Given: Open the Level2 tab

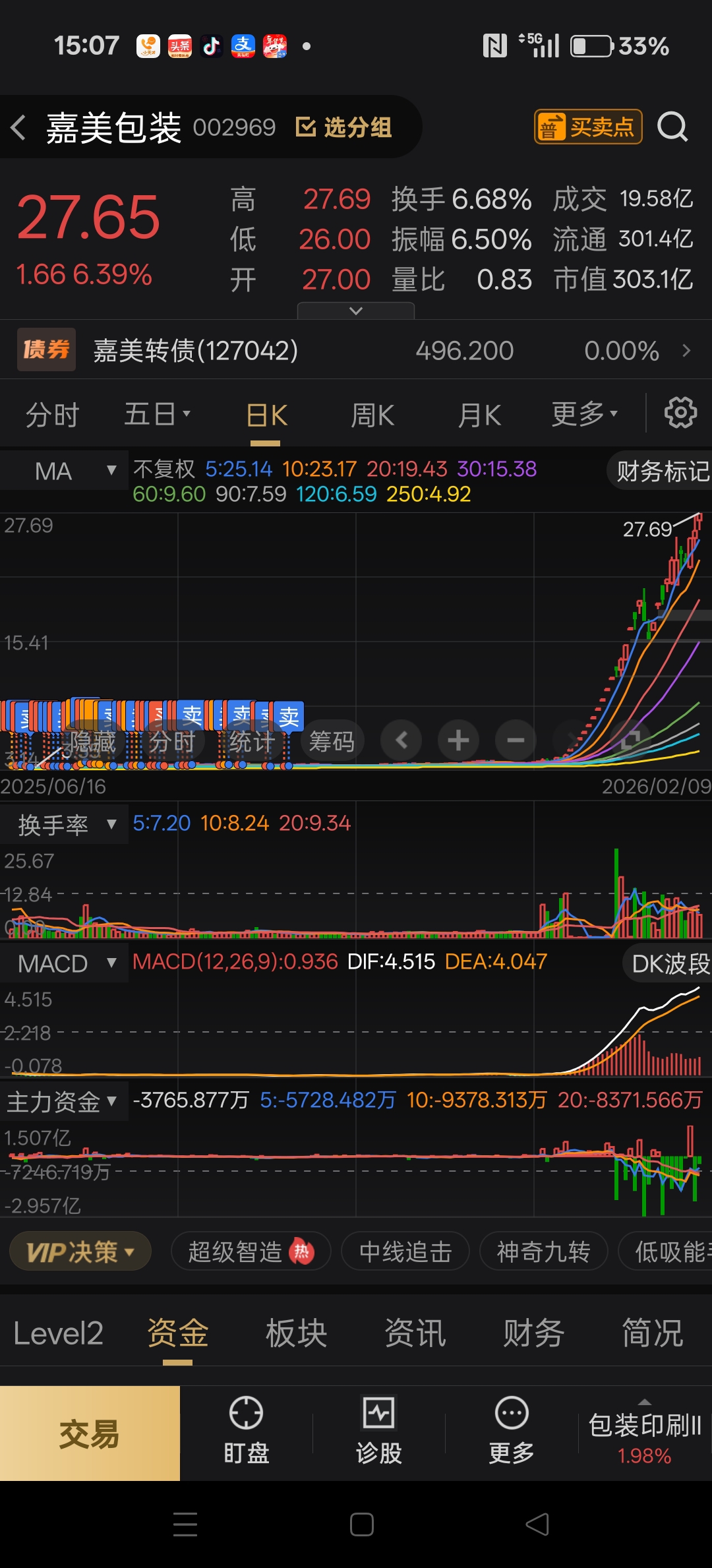Looking at the screenshot, I should click(x=59, y=1333).
